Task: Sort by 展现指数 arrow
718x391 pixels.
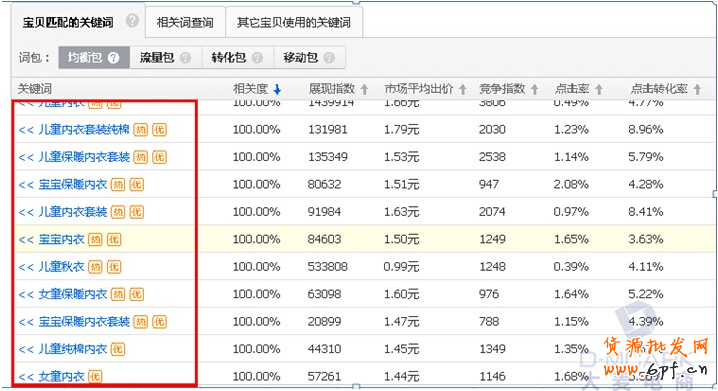Action: [x=364, y=89]
